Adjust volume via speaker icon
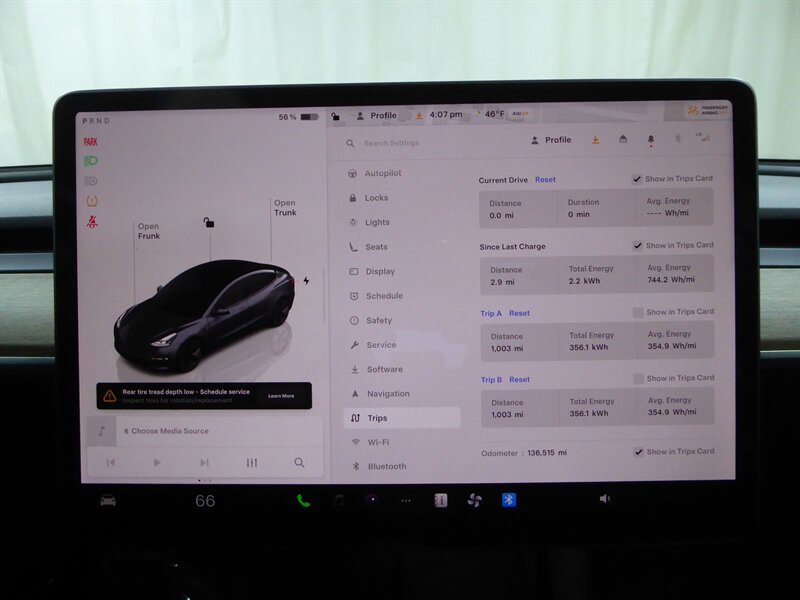Image resolution: width=800 pixels, height=600 pixels. pos(605,498)
